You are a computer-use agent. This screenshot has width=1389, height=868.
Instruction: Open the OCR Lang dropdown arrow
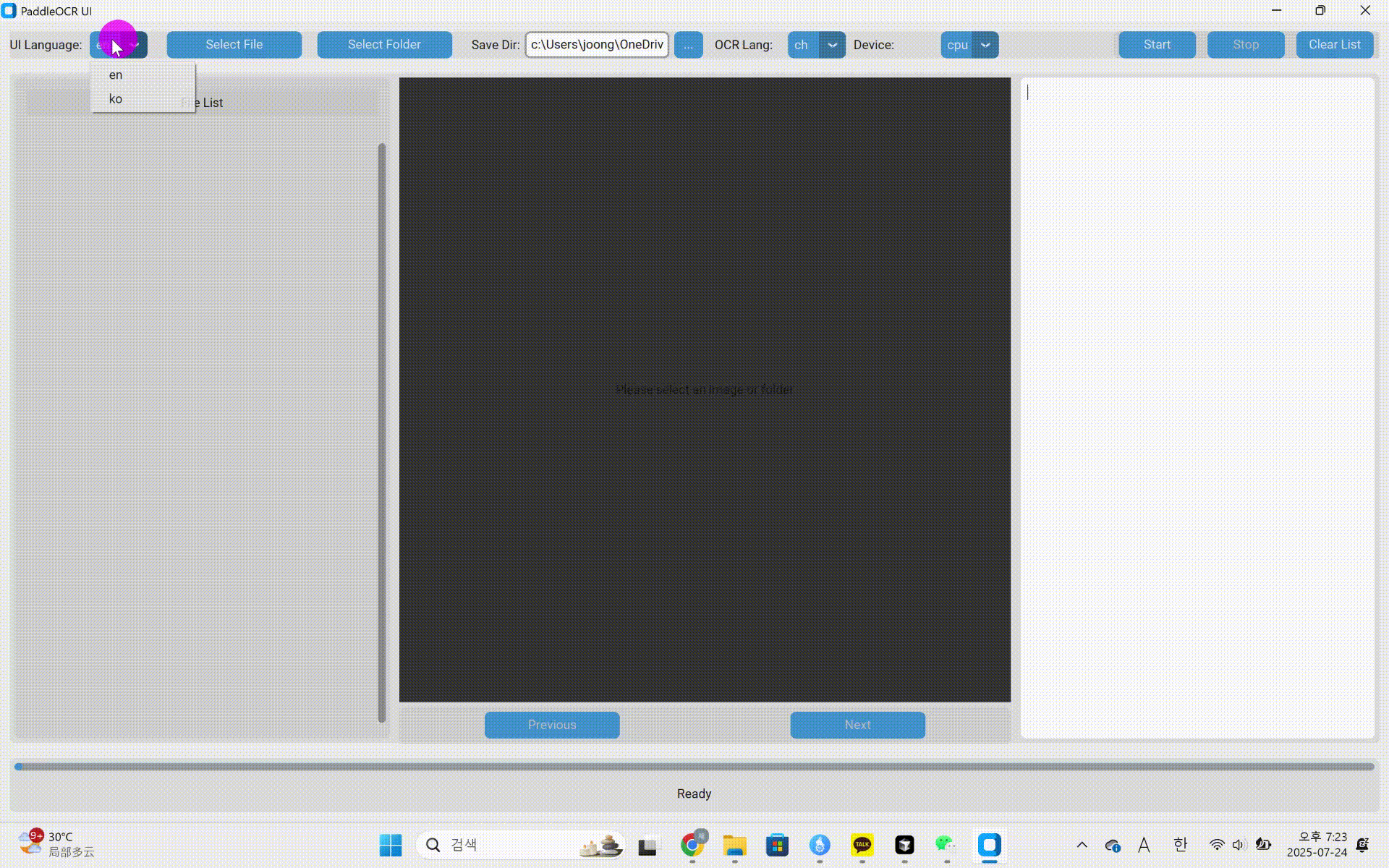pos(832,45)
